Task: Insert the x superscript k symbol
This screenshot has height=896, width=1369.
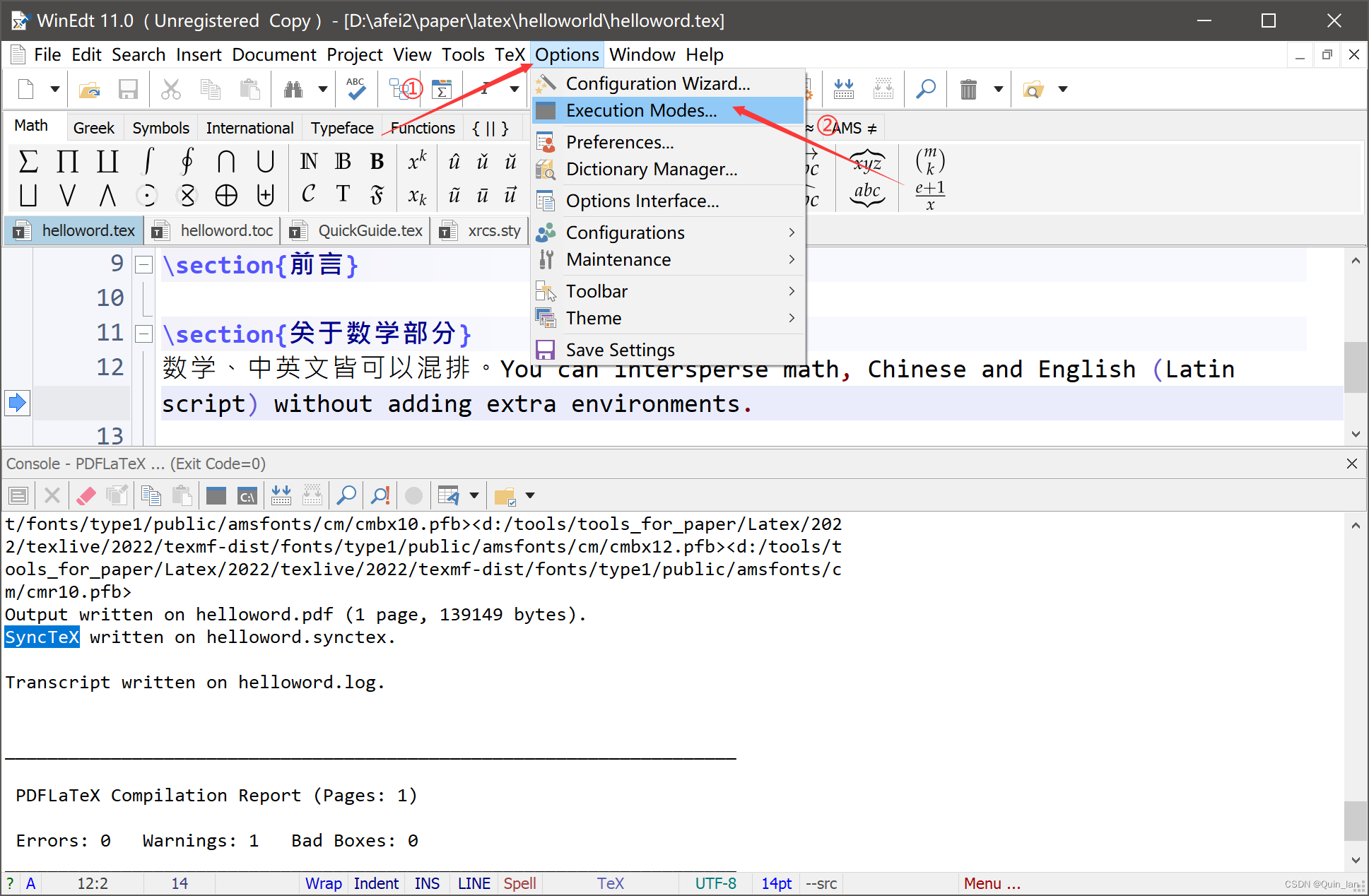Action: pyautogui.click(x=417, y=162)
